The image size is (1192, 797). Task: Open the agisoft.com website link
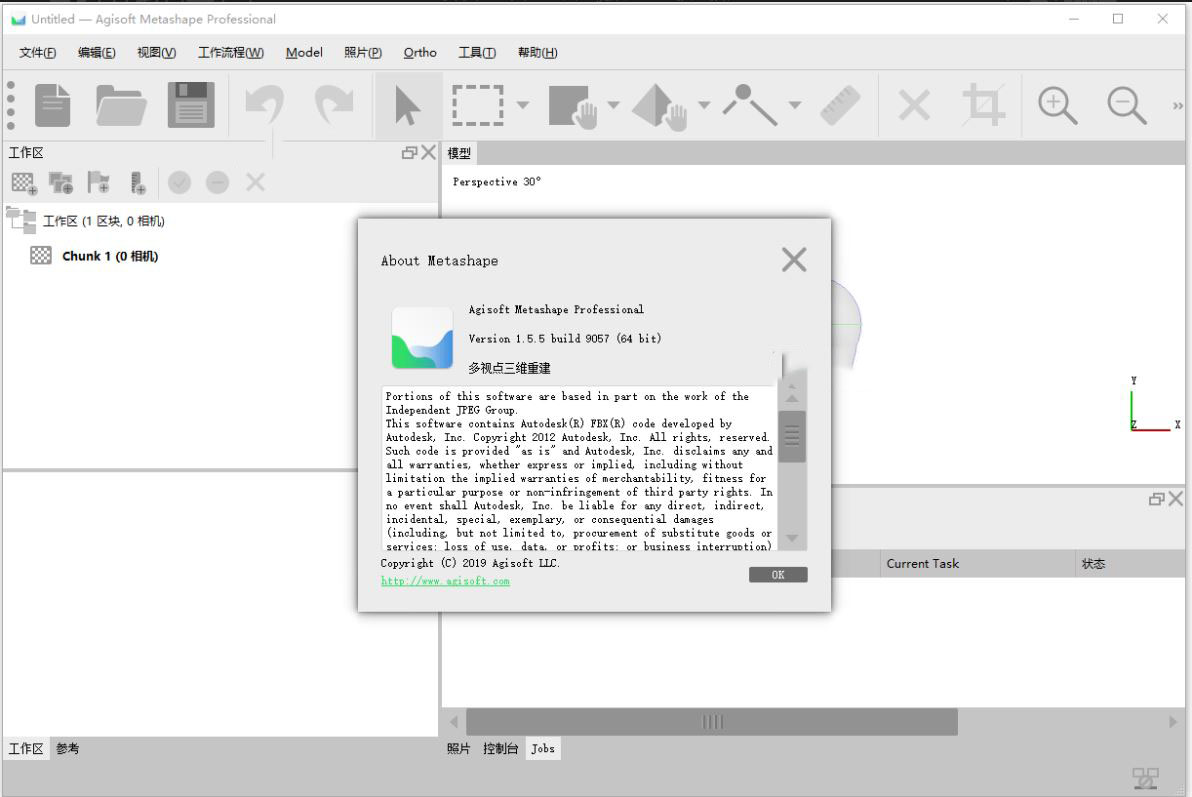[x=445, y=581]
